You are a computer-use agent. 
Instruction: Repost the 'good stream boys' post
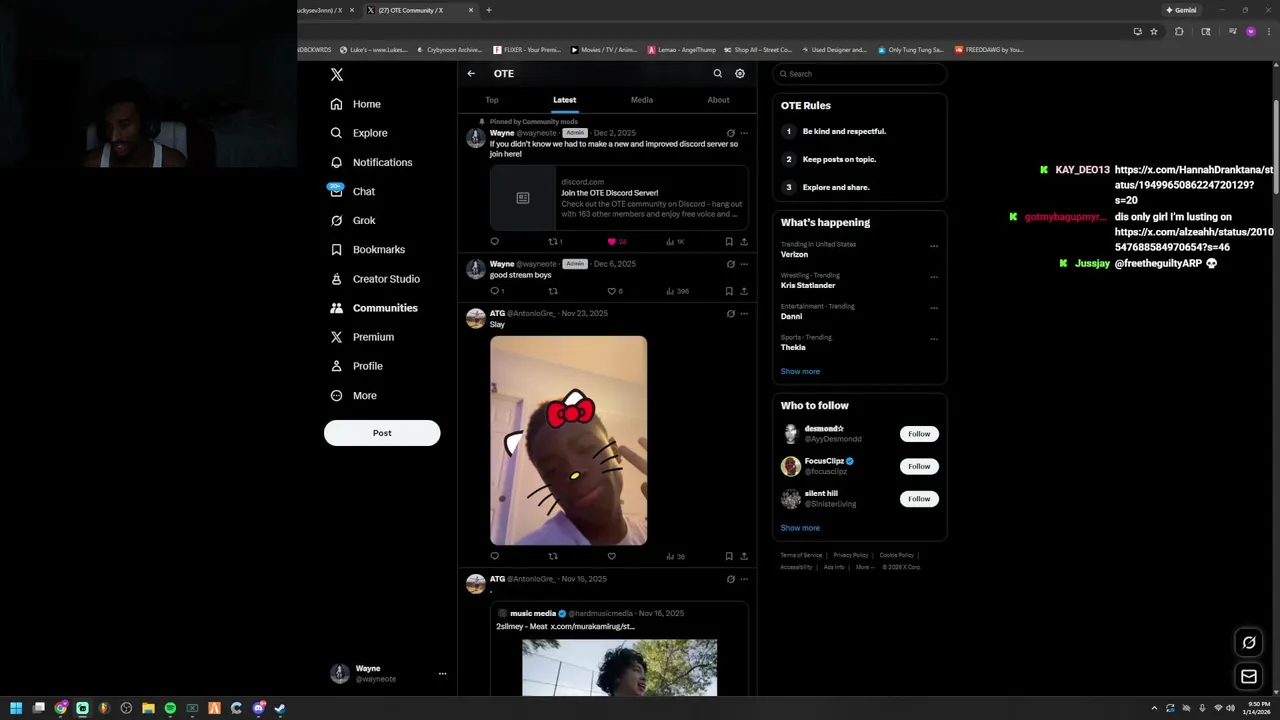coord(553,291)
